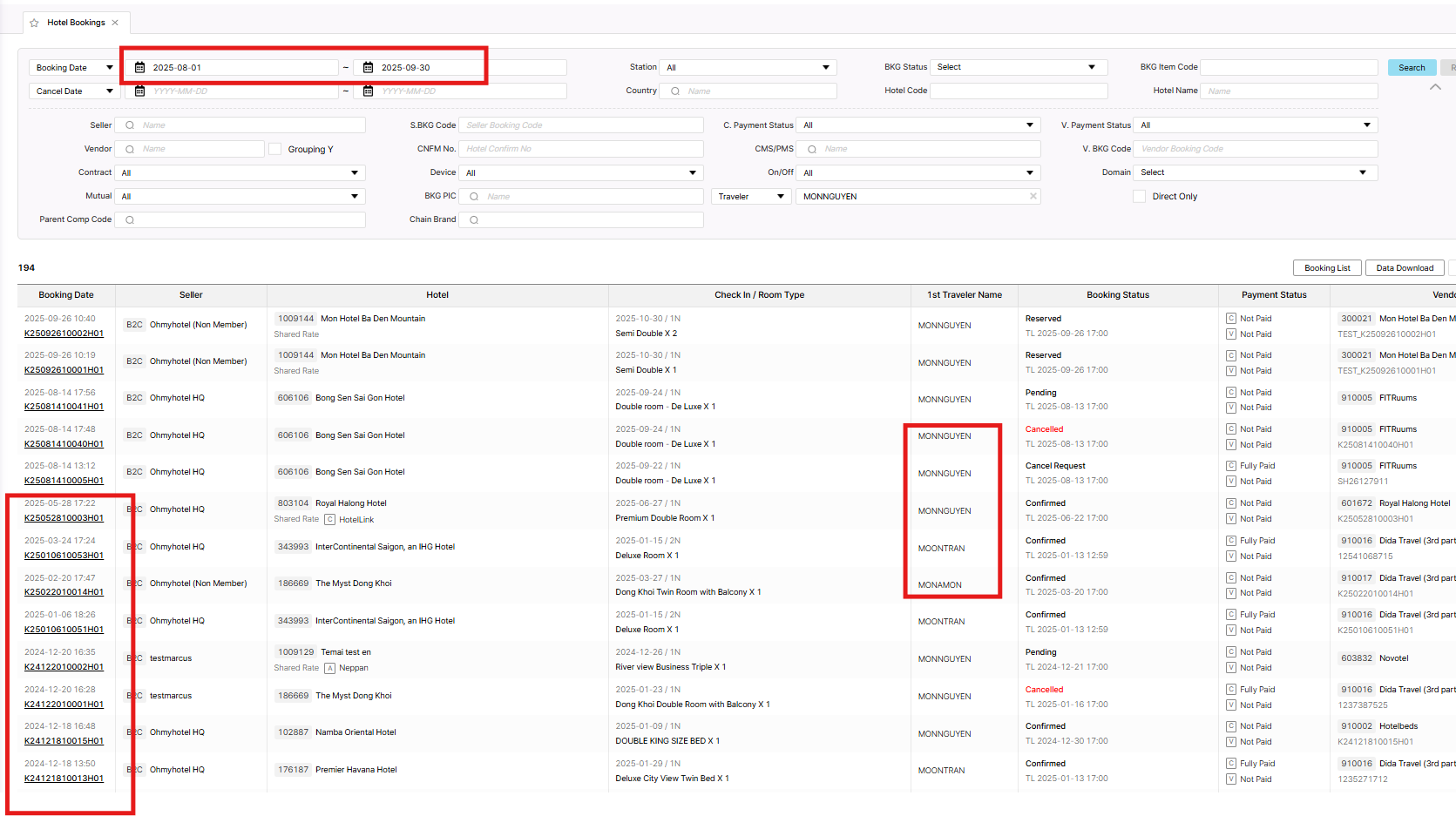Clear the MONNGUYEN traveler text
This screenshot has width=1456, height=816.
1033,196
